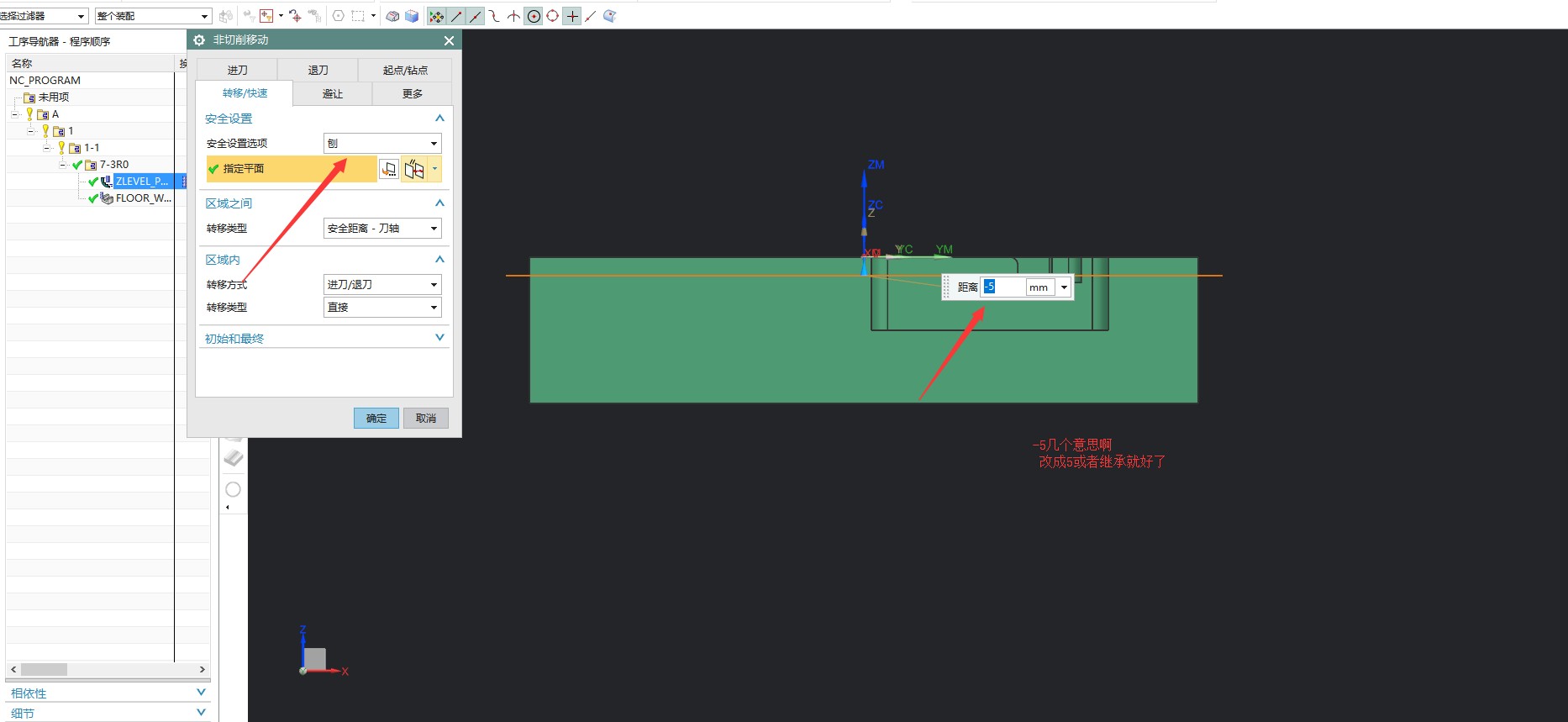Open the 选择过滤器 dropdown
Image resolution: width=1568 pixels, height=722 pixels.
click(44, 16)
